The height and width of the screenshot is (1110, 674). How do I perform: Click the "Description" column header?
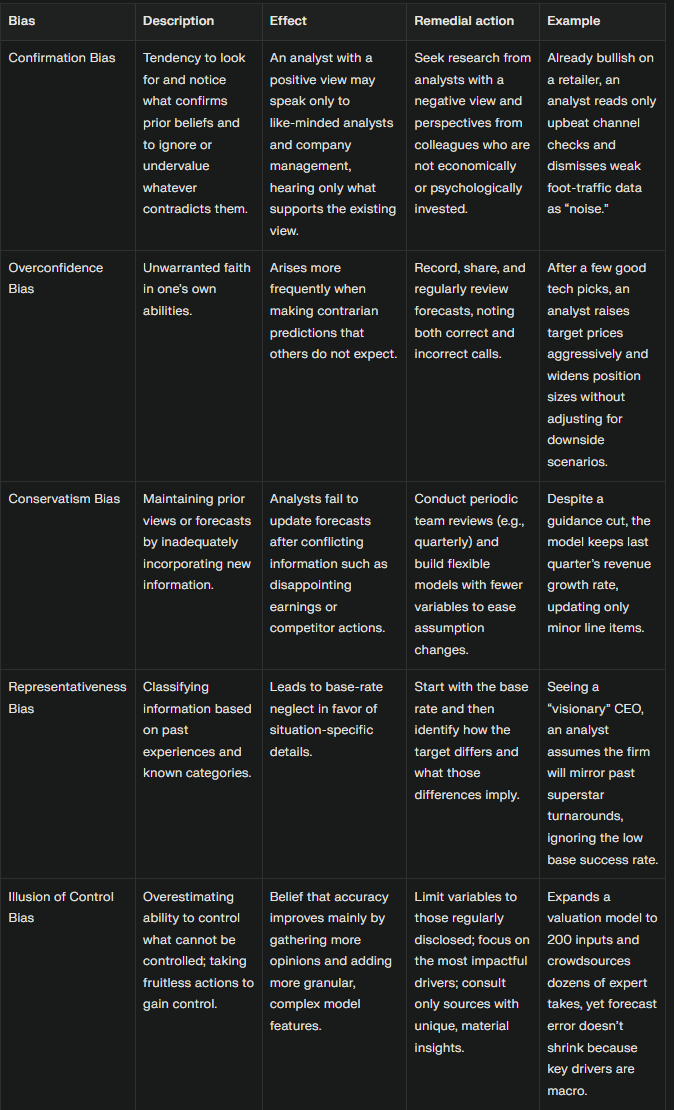(178, 20)
